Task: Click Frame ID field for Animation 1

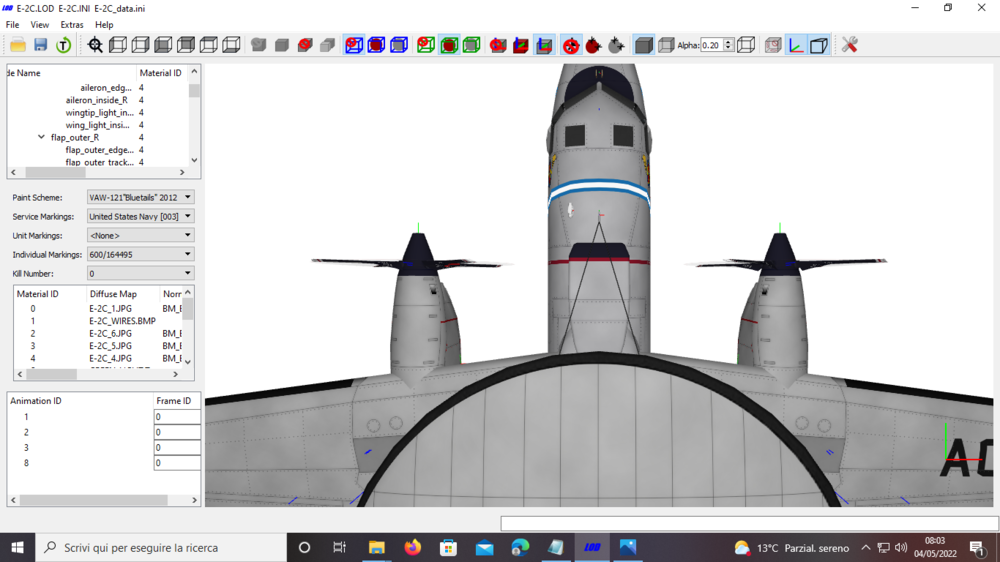Action: point(177,417)
